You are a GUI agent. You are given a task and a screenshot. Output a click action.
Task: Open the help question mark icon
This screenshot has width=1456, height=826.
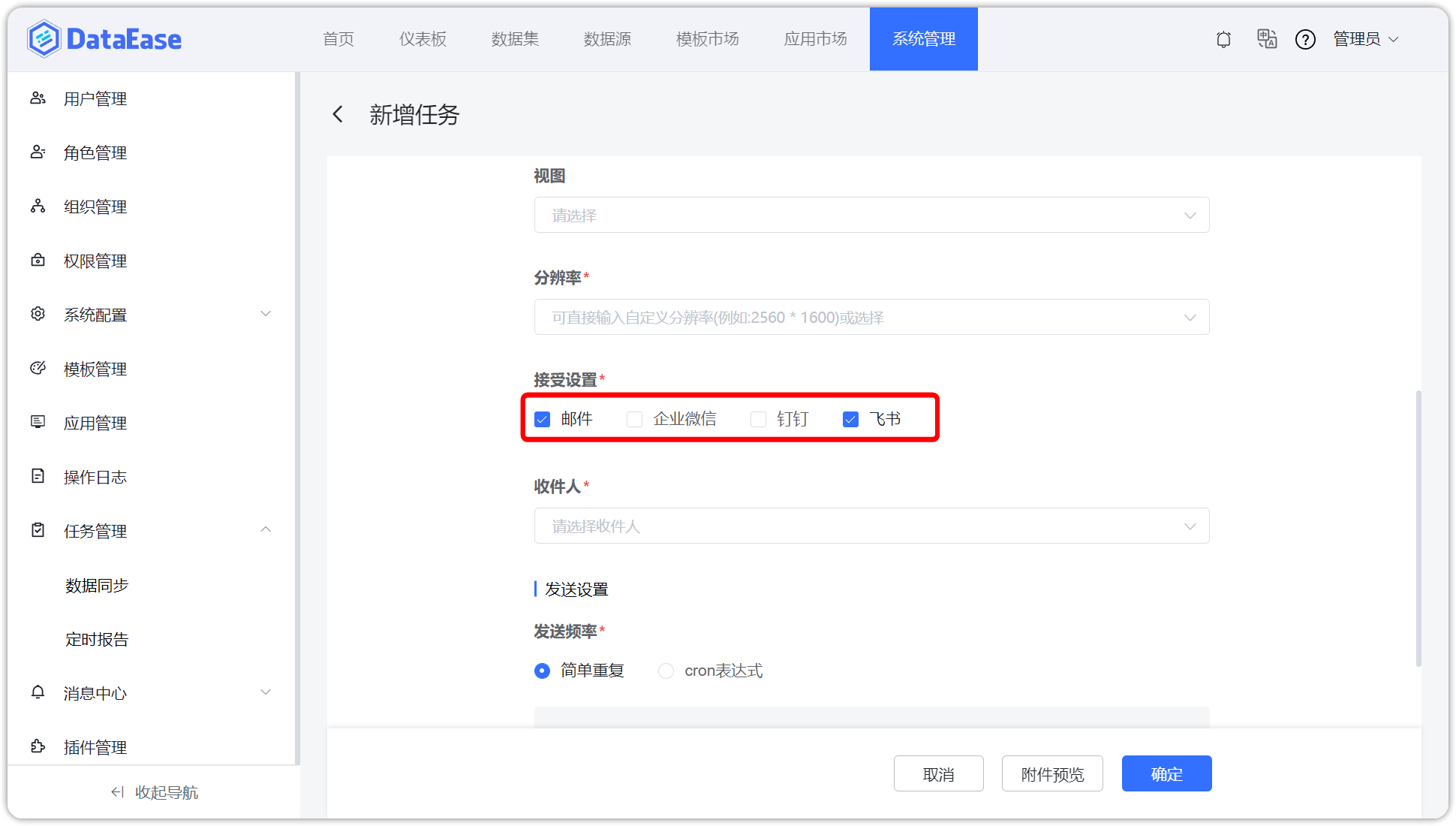pos(1305,39)
